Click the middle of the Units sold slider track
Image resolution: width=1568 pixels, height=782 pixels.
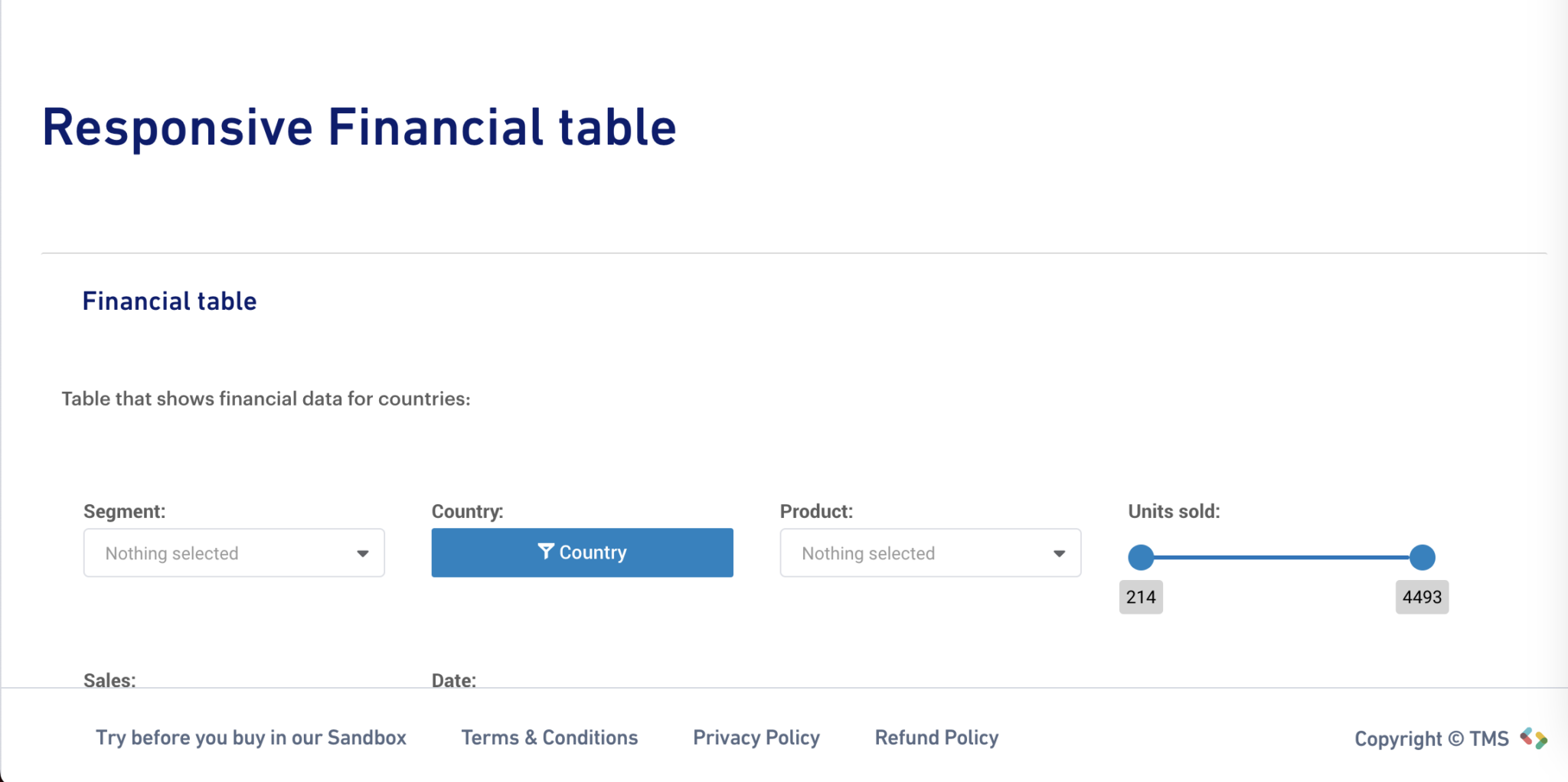1282,557
